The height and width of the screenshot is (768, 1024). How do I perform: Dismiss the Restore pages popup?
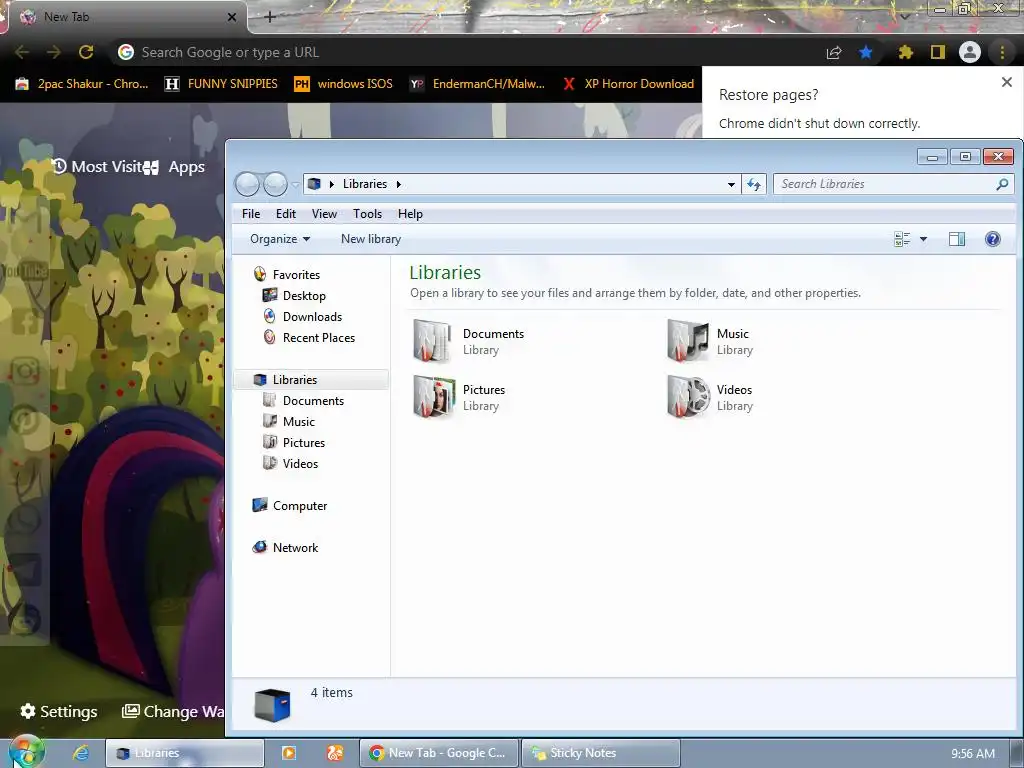[x=1006, y=82]
